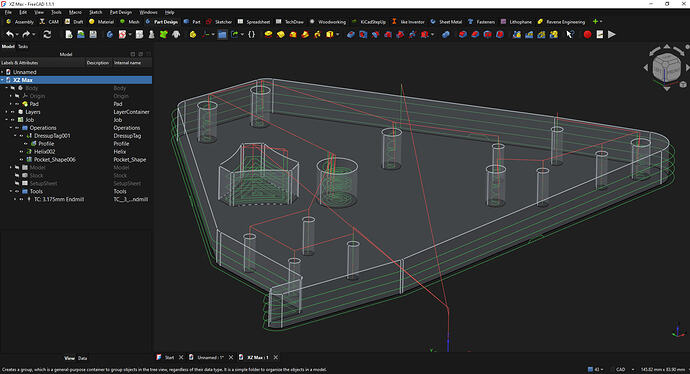
Task: Click the Refresh/recompute icon
Action: (x=47, y=34)
